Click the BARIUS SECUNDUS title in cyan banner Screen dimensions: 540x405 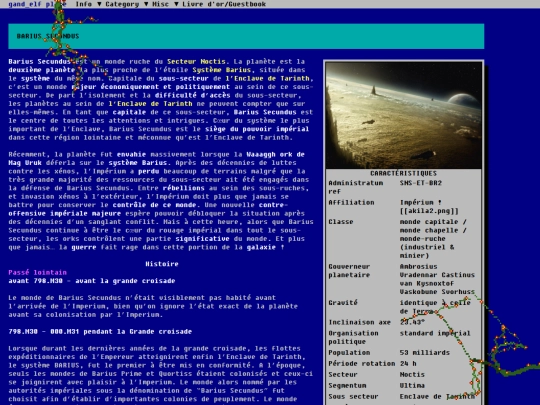click(48, 36)
